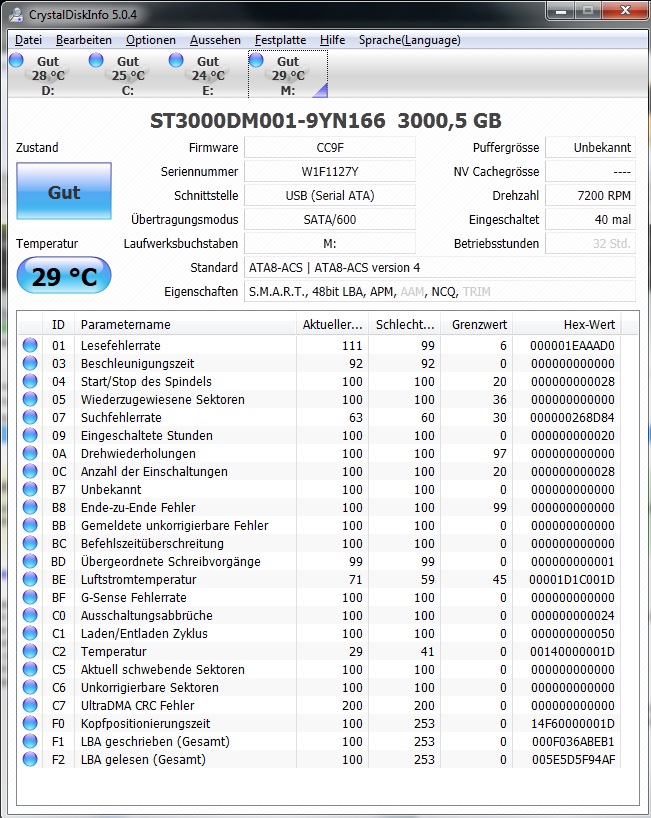Click the blue Gut health status button
The width and height of the screenshot is (651, 818).
click(64, 191)
